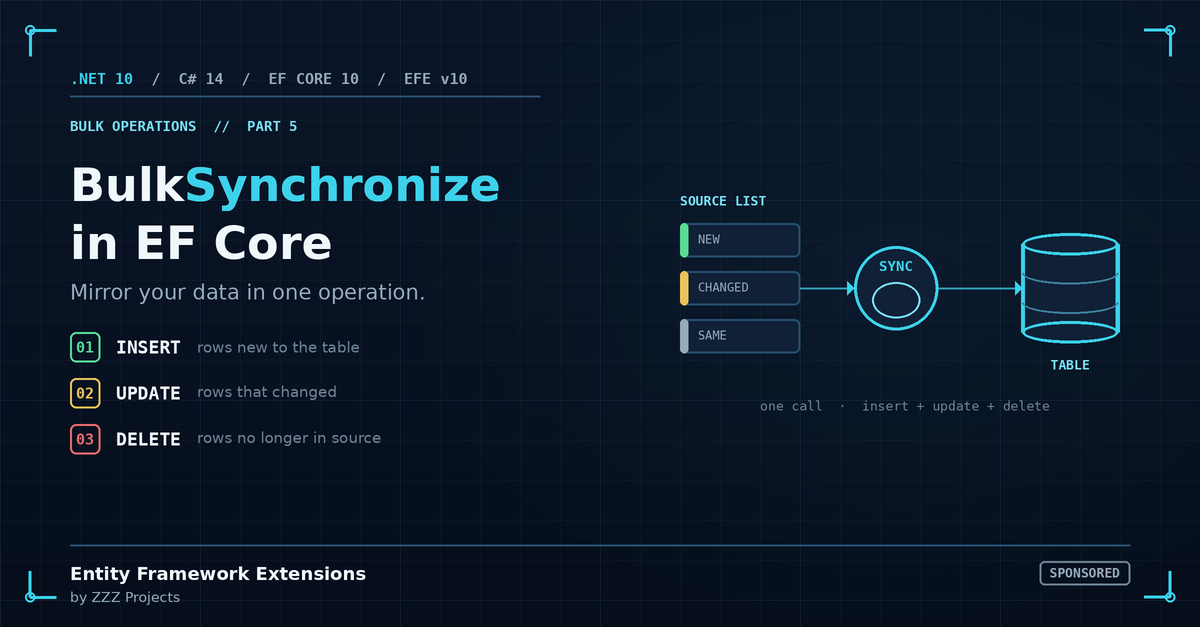
Task: Click the 'C# 14' version tag
Action: [201, 79]
